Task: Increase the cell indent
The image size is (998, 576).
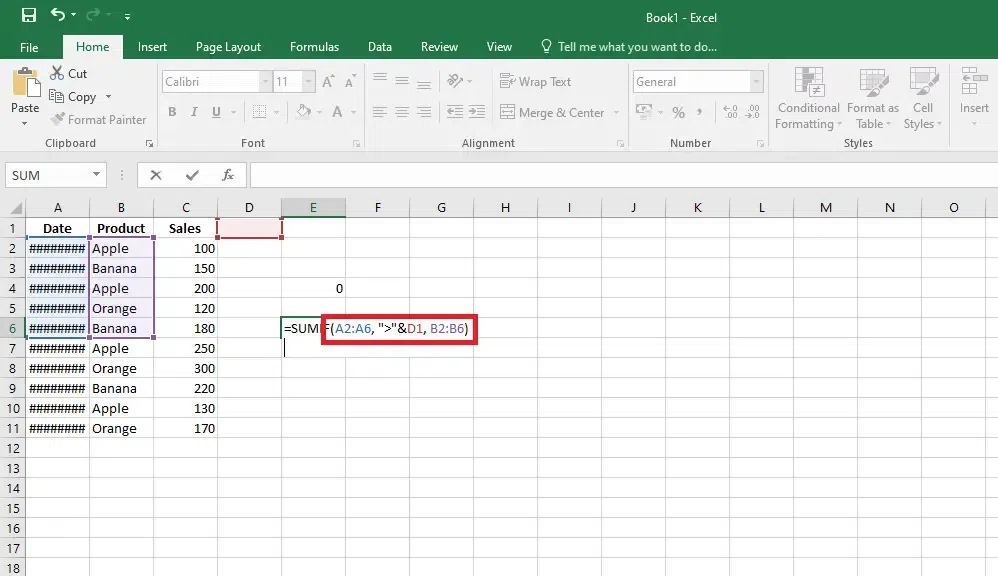Action: click(x=477, y=112)
